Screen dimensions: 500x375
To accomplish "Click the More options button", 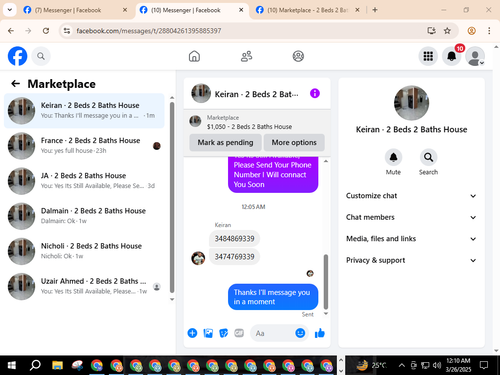I will [294, 142].
